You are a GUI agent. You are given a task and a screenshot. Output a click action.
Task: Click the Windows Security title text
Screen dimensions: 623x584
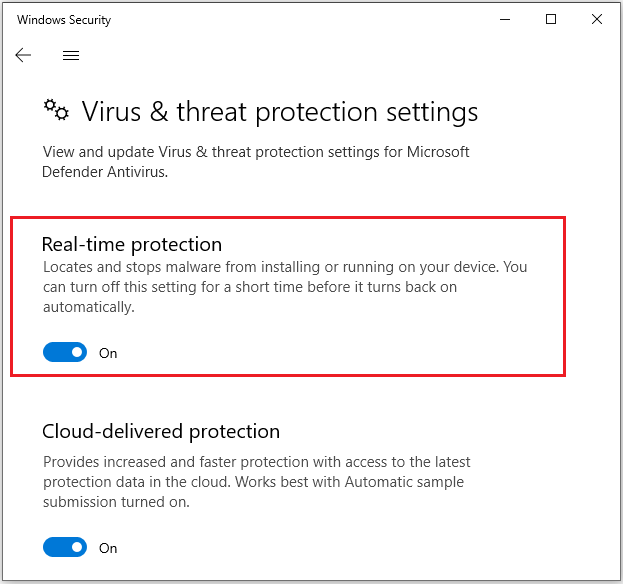pyautogui.click(x=64, y=20)
